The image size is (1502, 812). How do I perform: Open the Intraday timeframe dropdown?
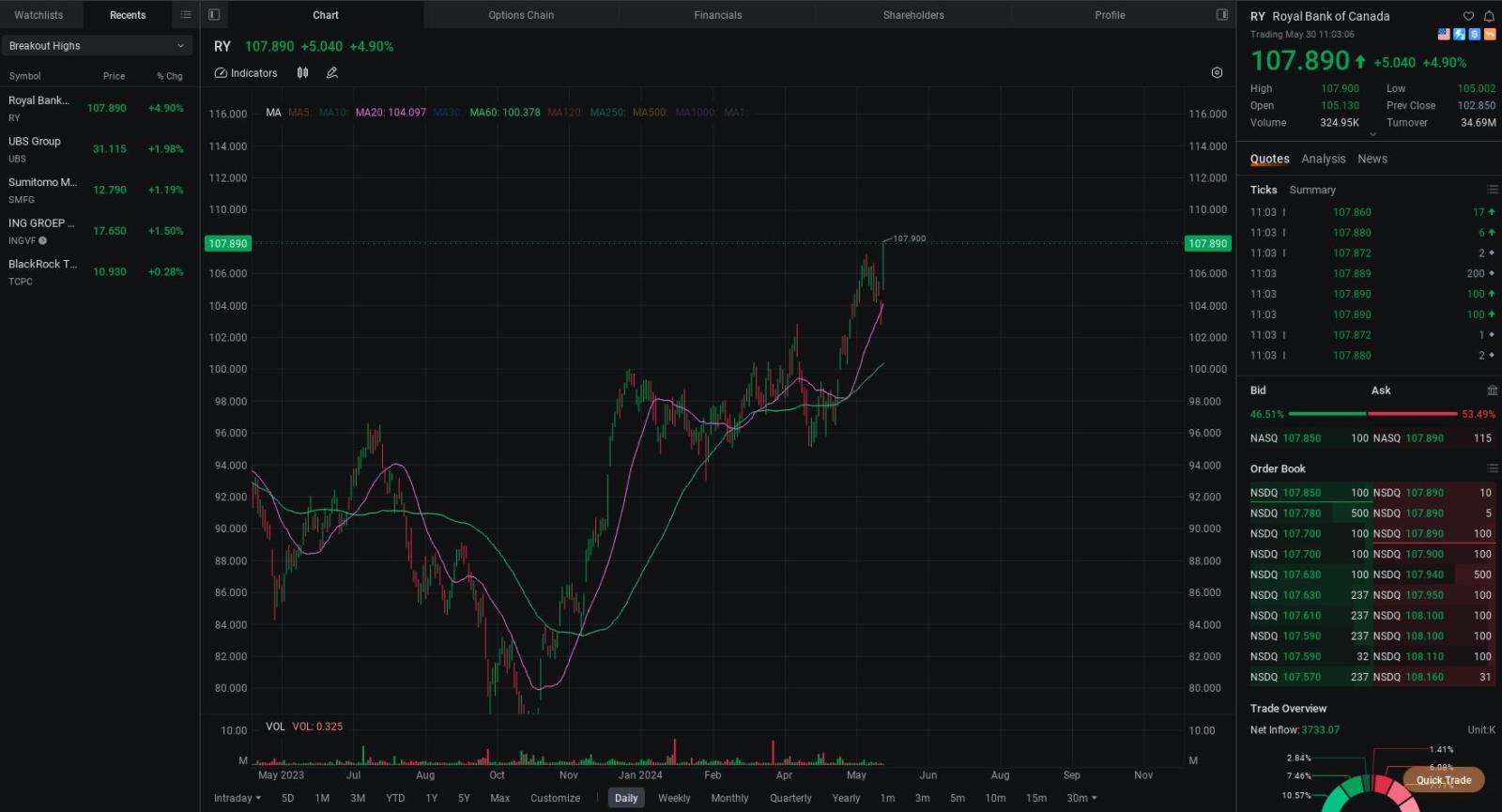pos(238,798)
